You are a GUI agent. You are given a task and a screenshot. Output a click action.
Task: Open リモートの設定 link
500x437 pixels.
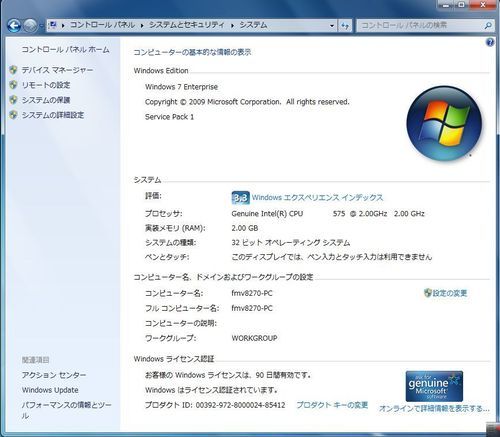46,85
